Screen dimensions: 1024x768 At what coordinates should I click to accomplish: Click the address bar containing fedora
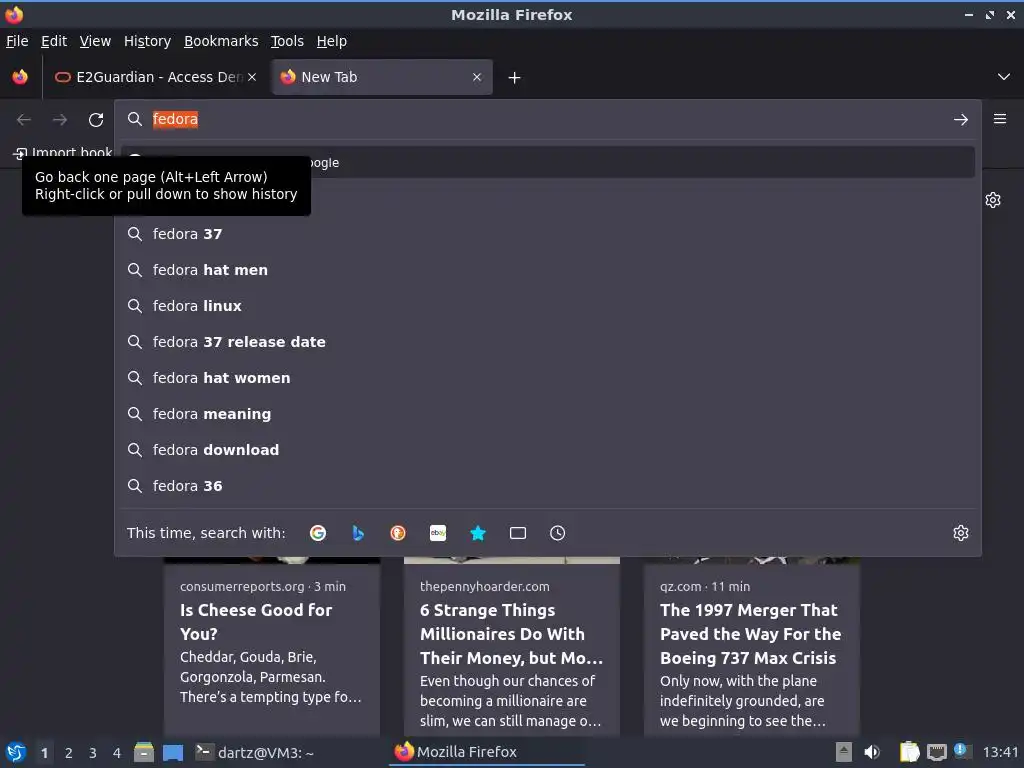[547, 120]
